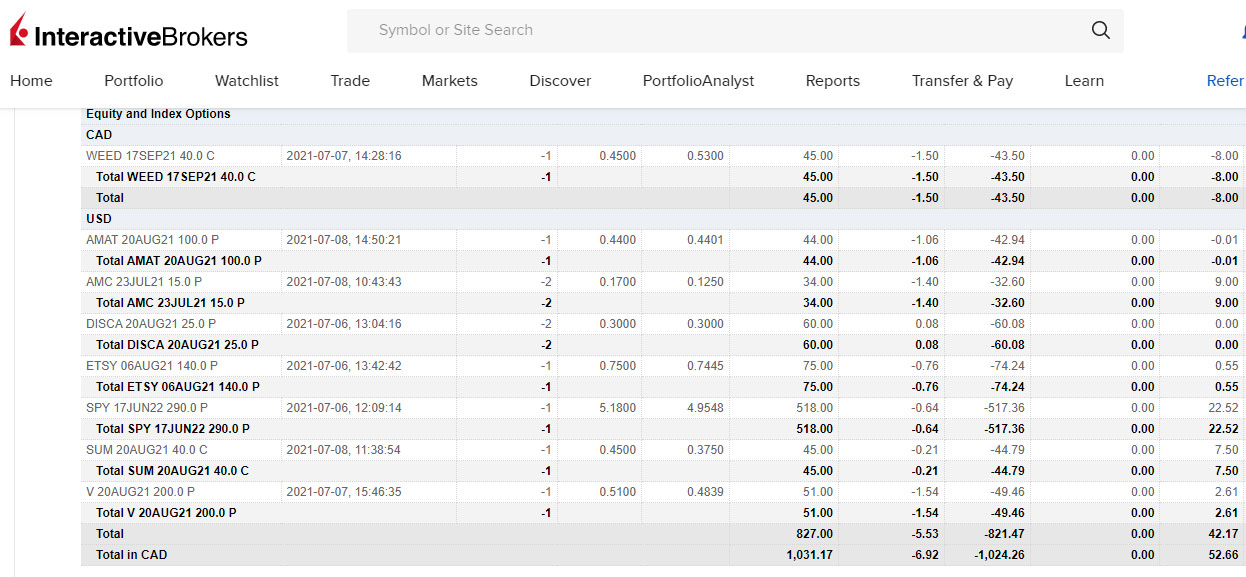Open the Watchlist menu
The width and height of the screenshot is (1246, 577).
coord(247,81)
